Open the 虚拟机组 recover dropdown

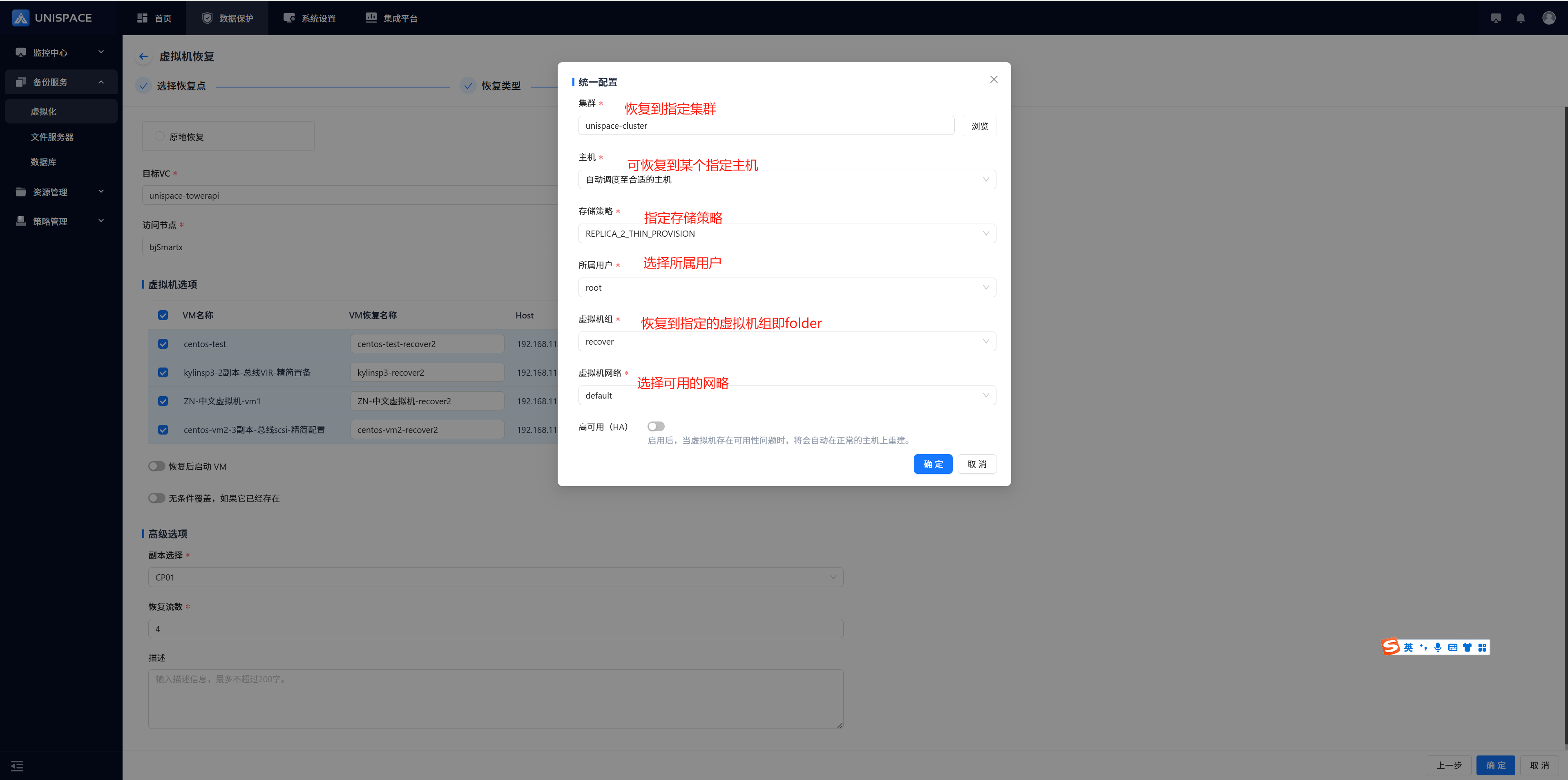click(x=786, y=342)
